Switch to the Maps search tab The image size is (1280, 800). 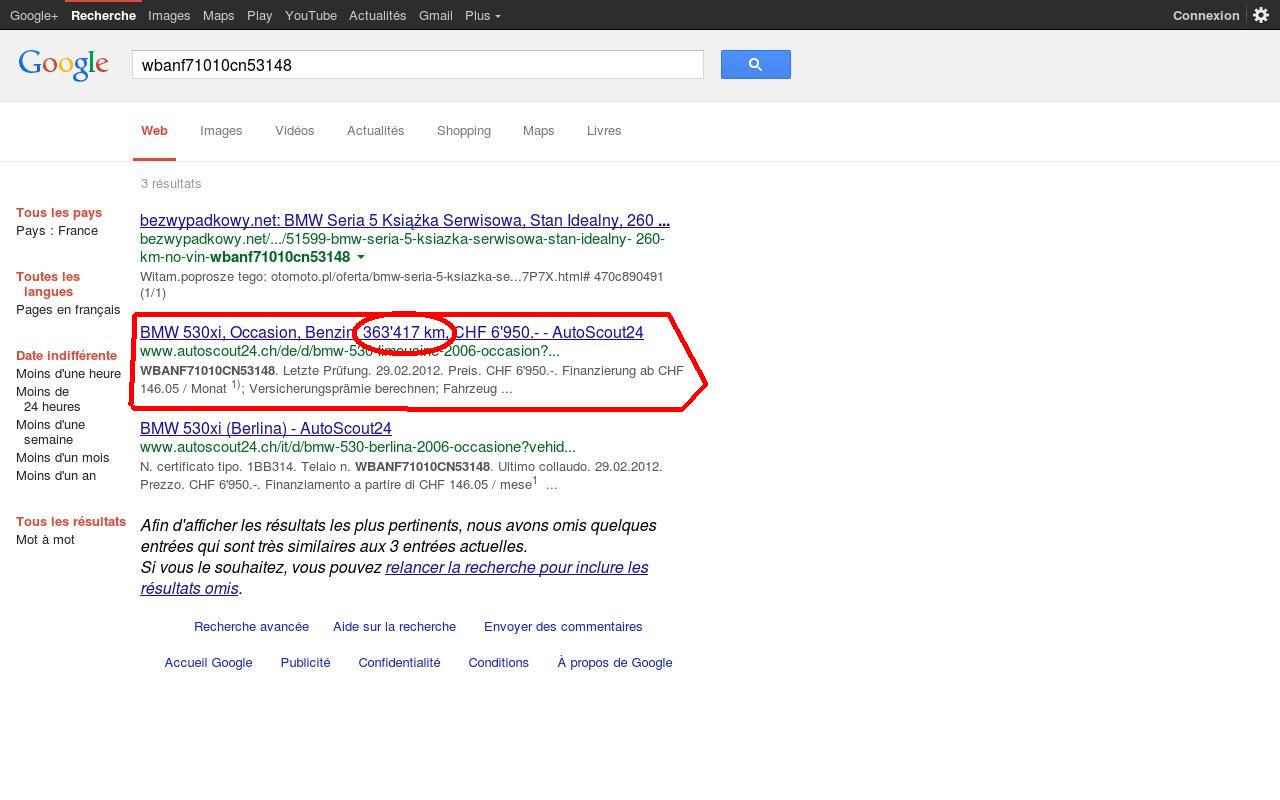[x=538, y=131]
